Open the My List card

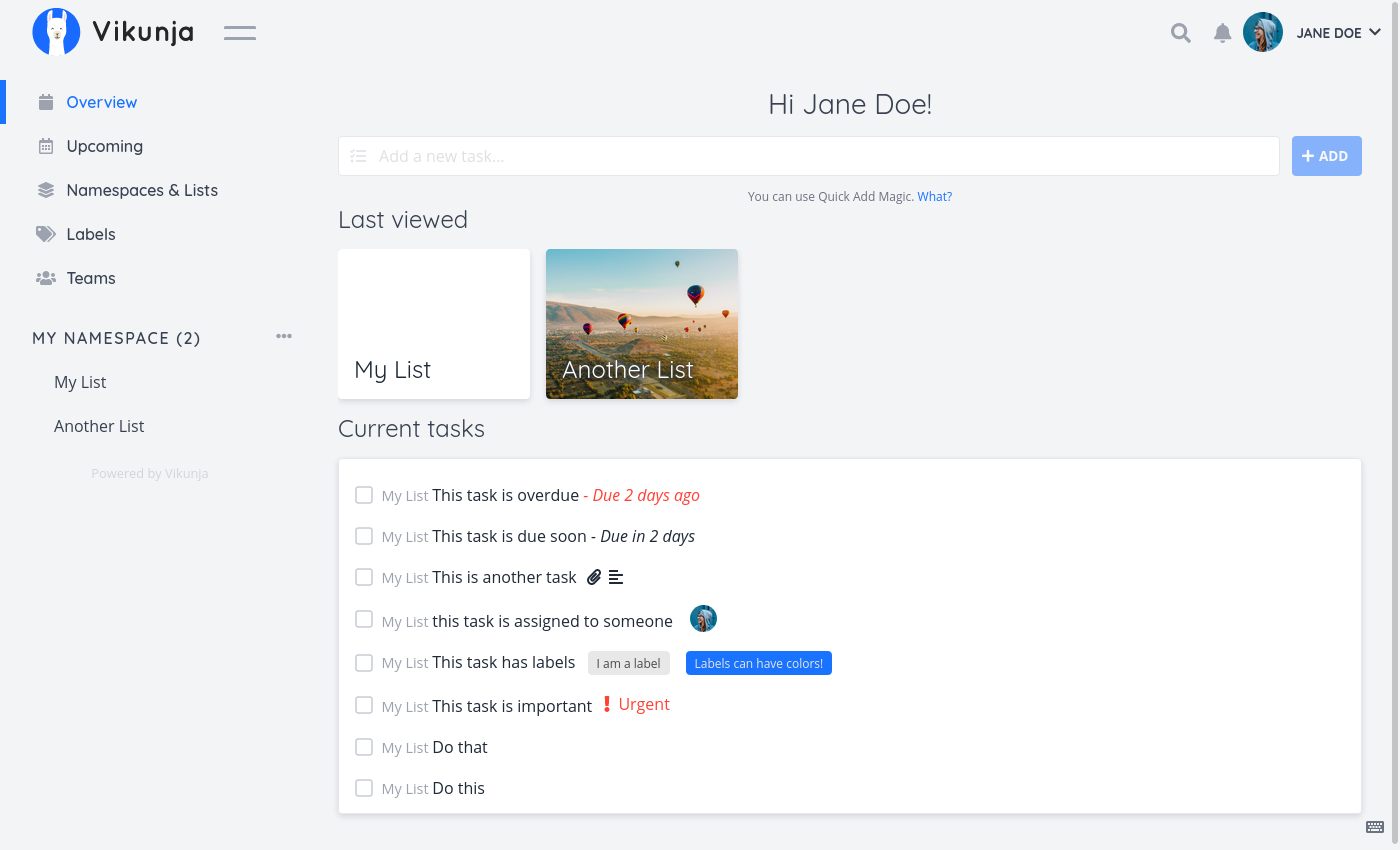pos(434,324)
